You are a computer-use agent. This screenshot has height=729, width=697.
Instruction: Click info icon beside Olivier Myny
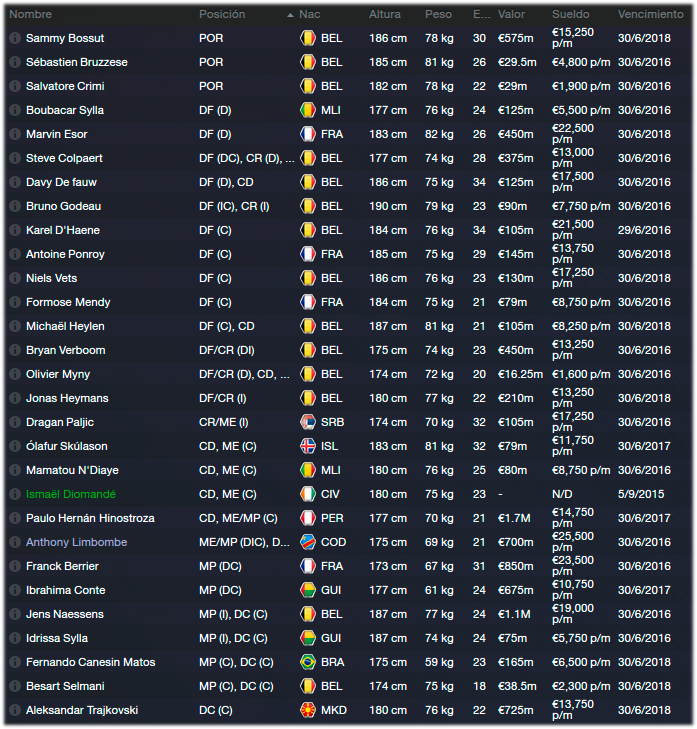click(x=15, y=374)
